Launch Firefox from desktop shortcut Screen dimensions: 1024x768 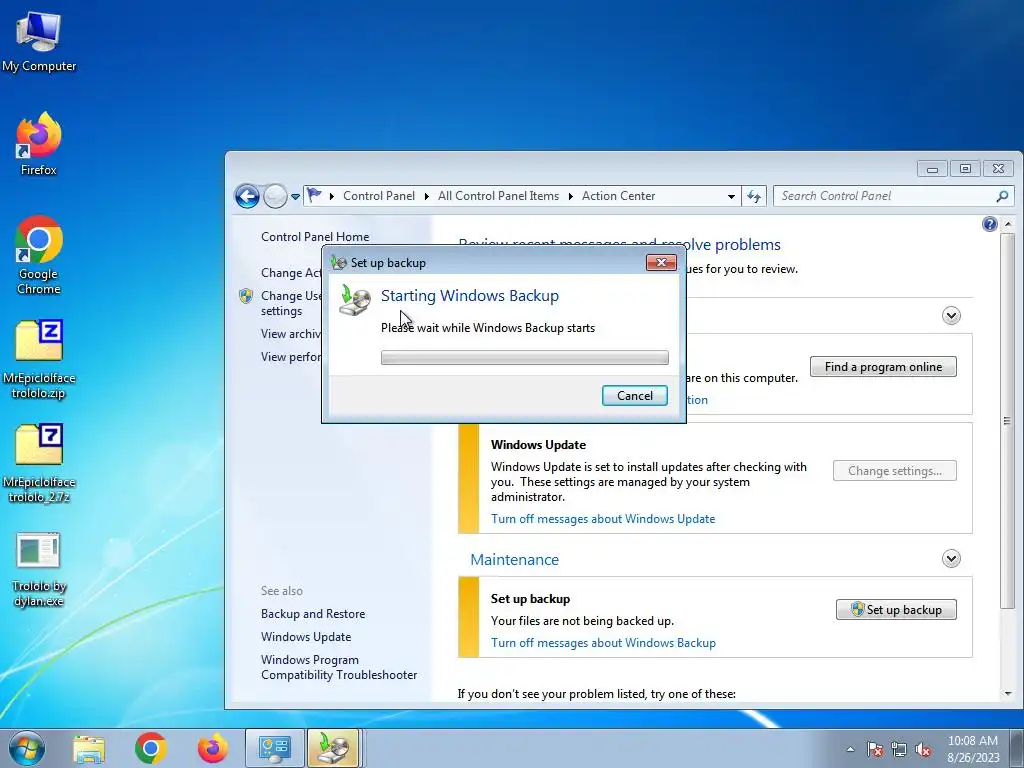click(x=39, y=144)
